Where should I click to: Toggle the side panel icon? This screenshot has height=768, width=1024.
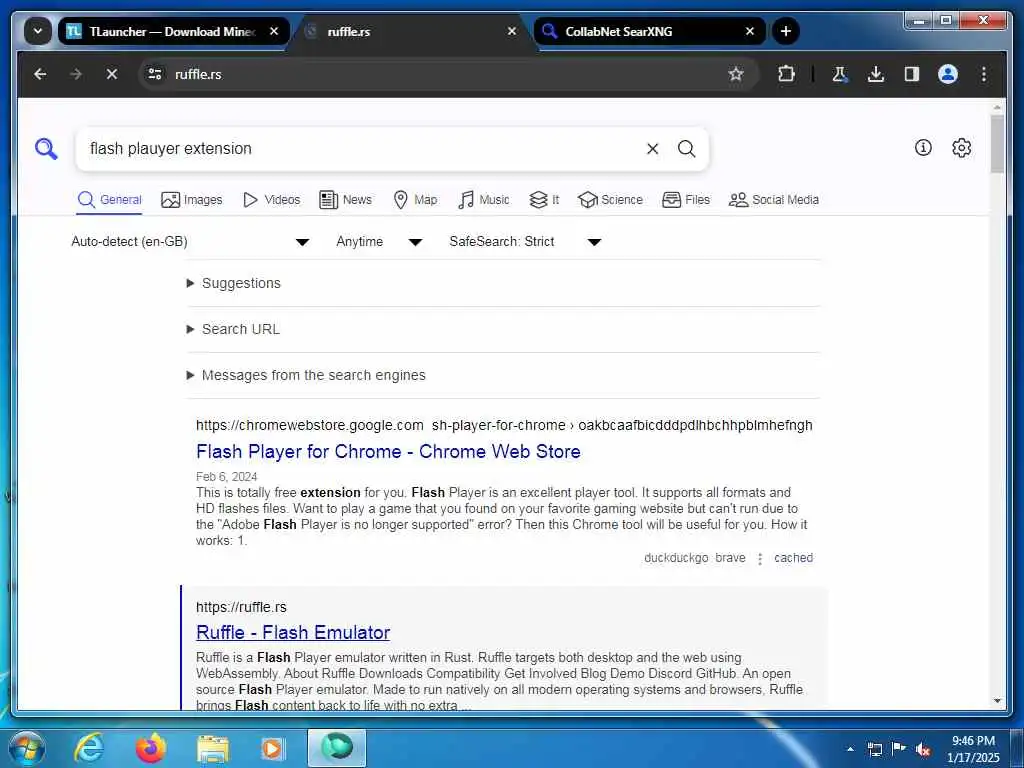(912, 74)
